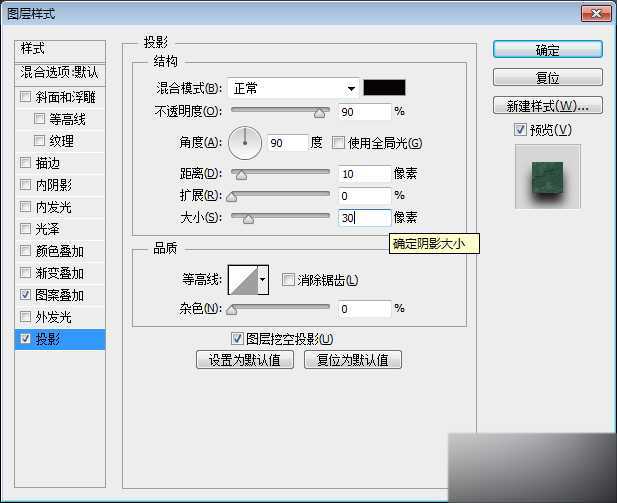Tick the 纹理 checkbox

[x=39, y=141]
